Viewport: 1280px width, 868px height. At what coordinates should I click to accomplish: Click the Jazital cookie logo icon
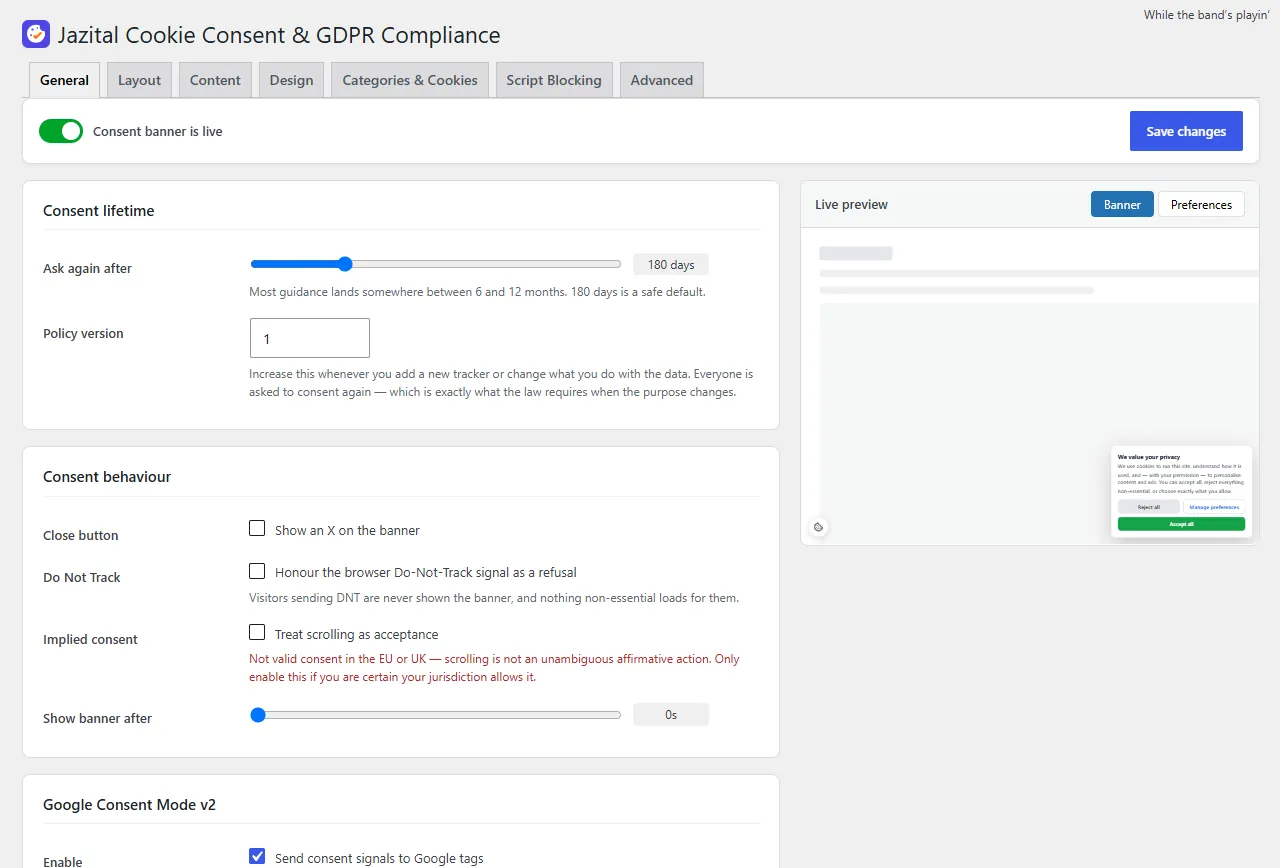pyautogui.click(x=36, y=34)
